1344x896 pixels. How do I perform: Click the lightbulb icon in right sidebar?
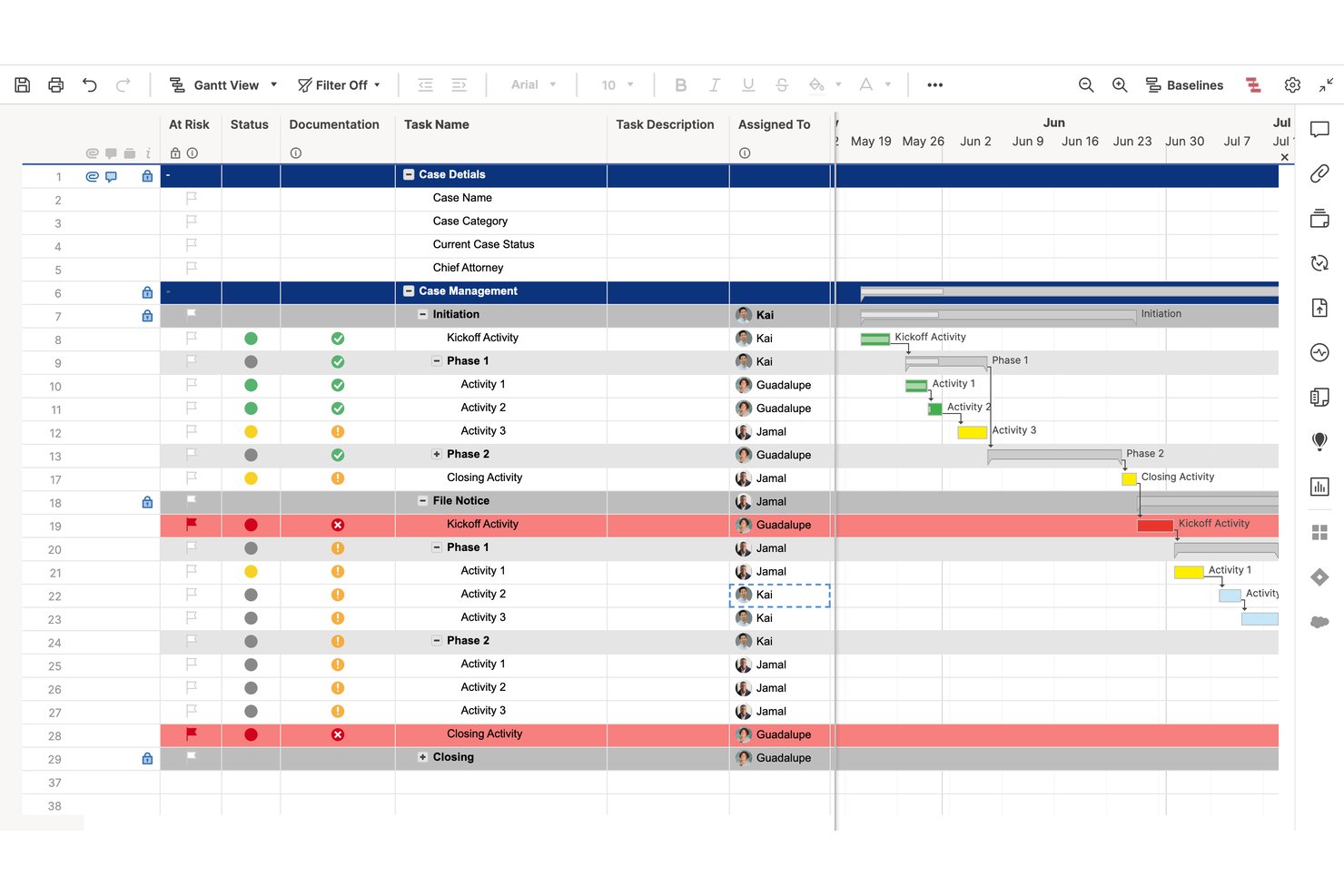1319,442
